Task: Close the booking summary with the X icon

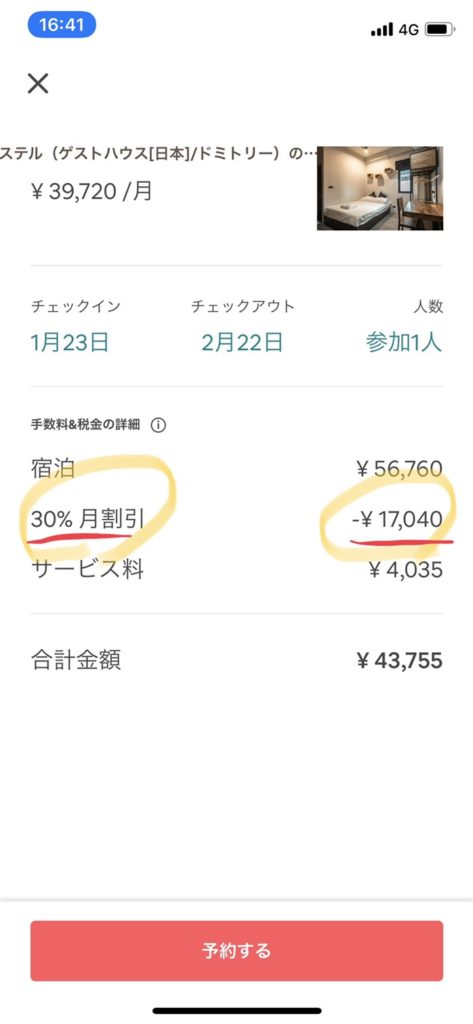Action: coord(38,83)
